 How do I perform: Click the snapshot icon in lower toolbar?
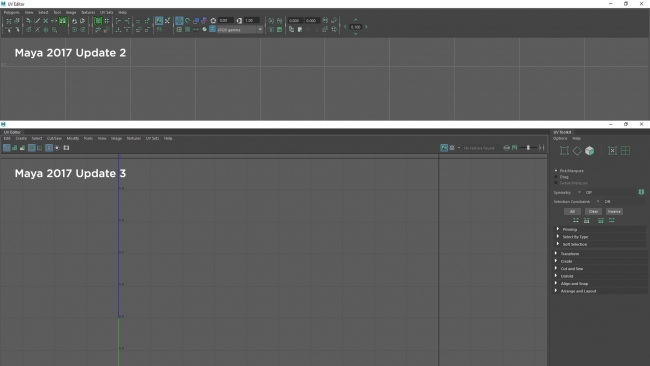point(66,148)
